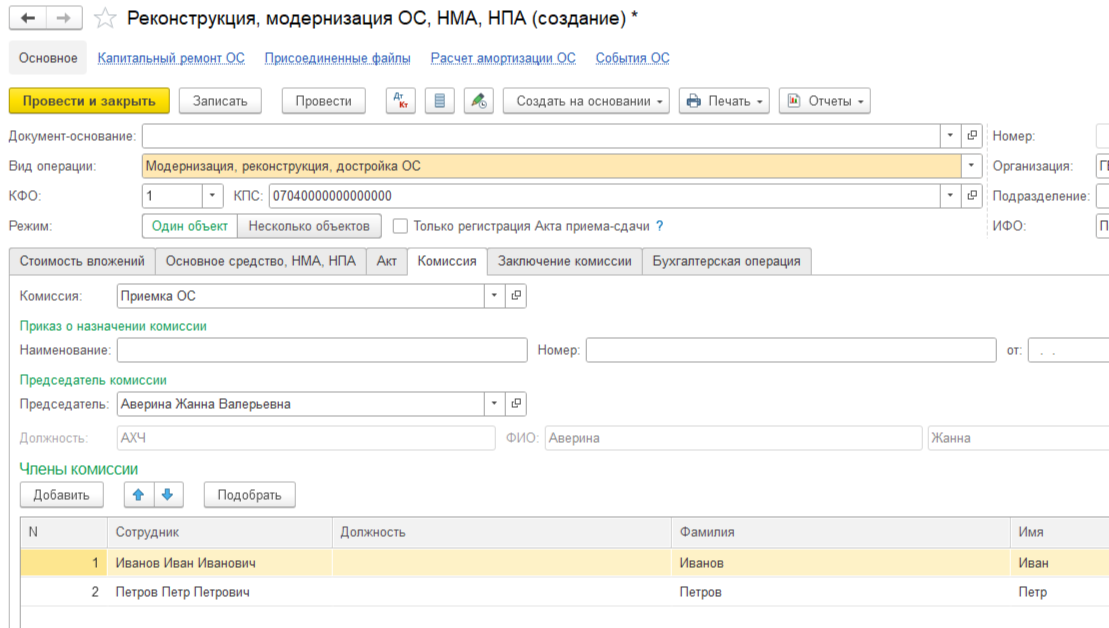Click the order date field after от
Screen dimensions: 1109x628
tap(1068, 350)
